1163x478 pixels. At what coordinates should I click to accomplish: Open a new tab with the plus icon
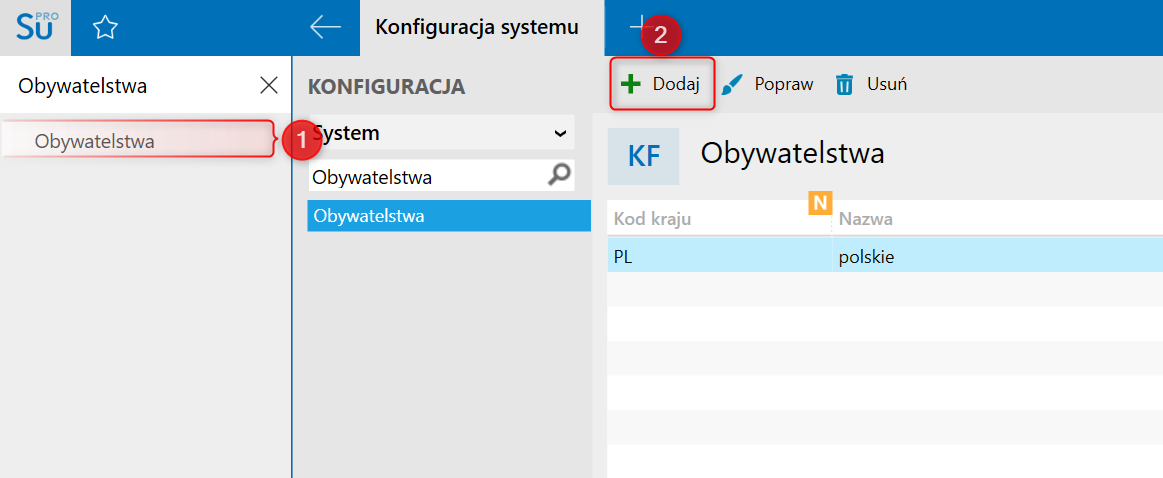pos(637,24)
